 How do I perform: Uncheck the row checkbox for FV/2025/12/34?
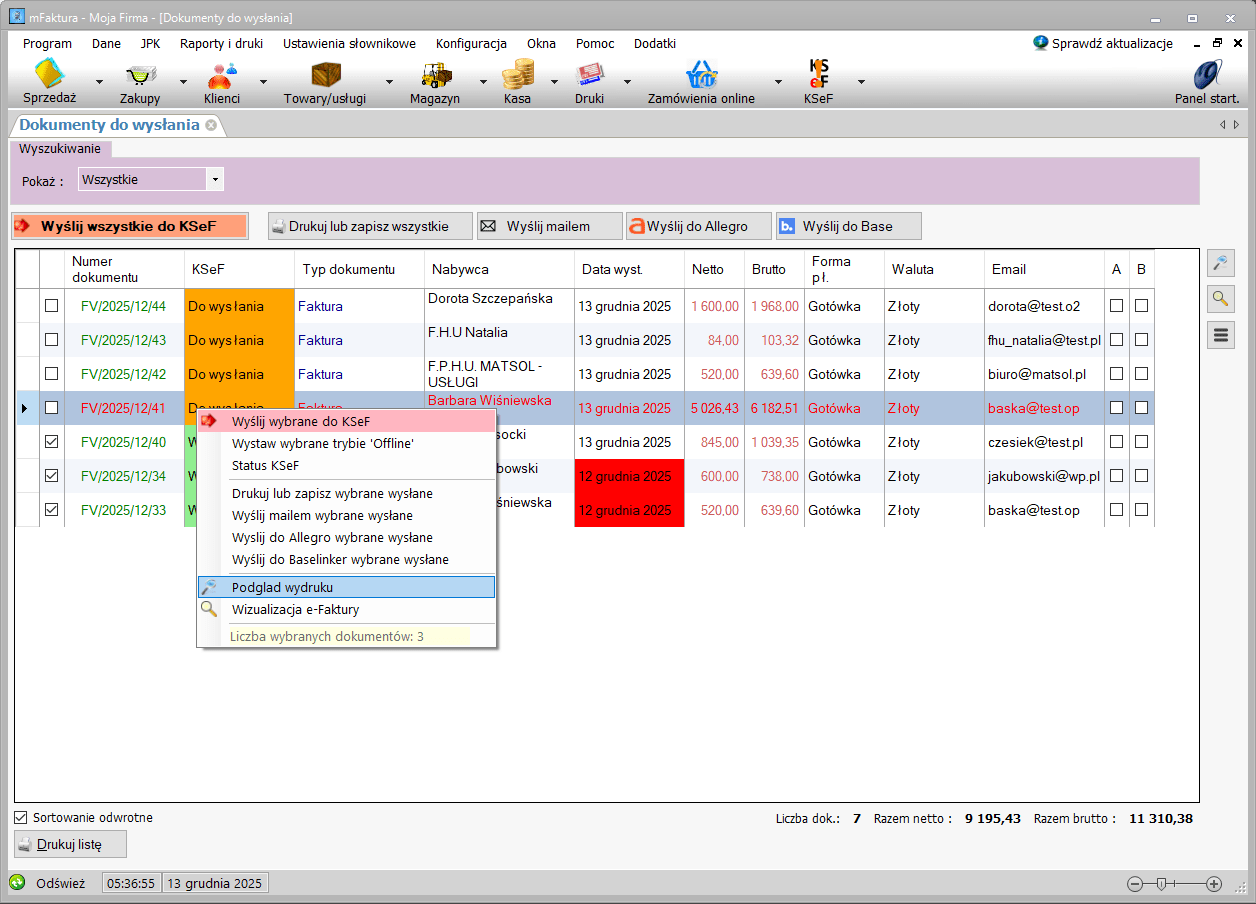pos(52,476)
